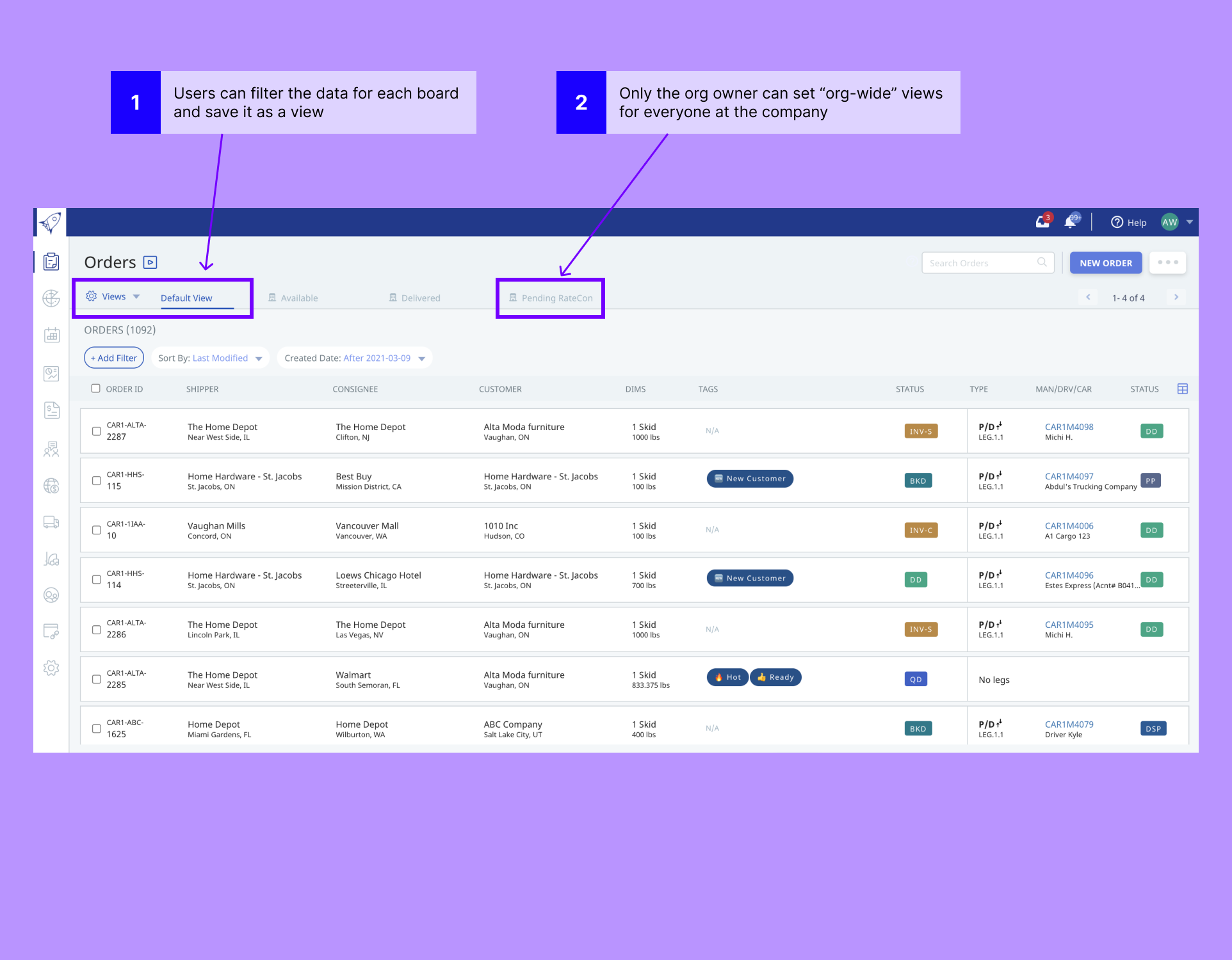The image size is (1232, 960).
Task: Select the calendar icon in the sidebar
Action: (51, 335)
